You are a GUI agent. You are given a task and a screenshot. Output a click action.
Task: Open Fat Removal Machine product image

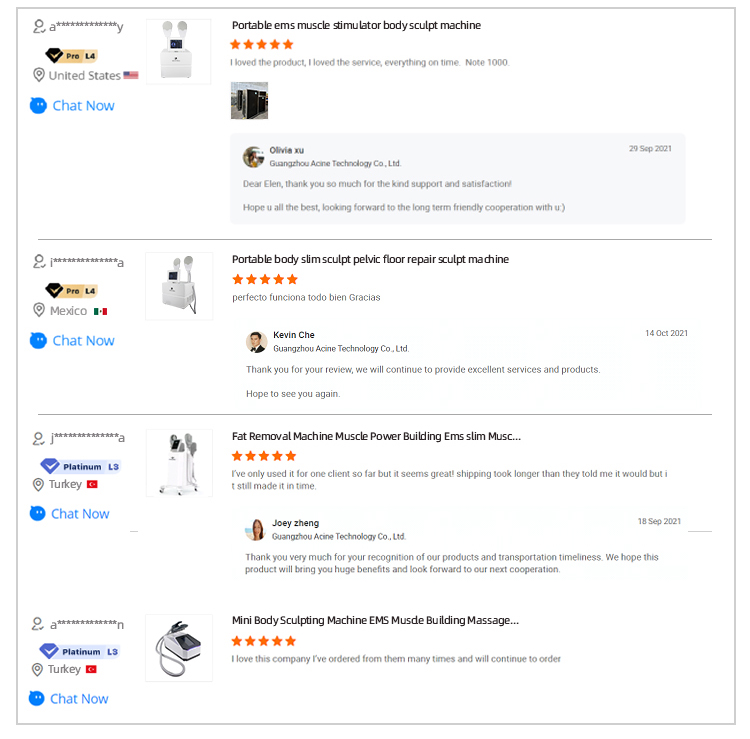coord(179,463)
